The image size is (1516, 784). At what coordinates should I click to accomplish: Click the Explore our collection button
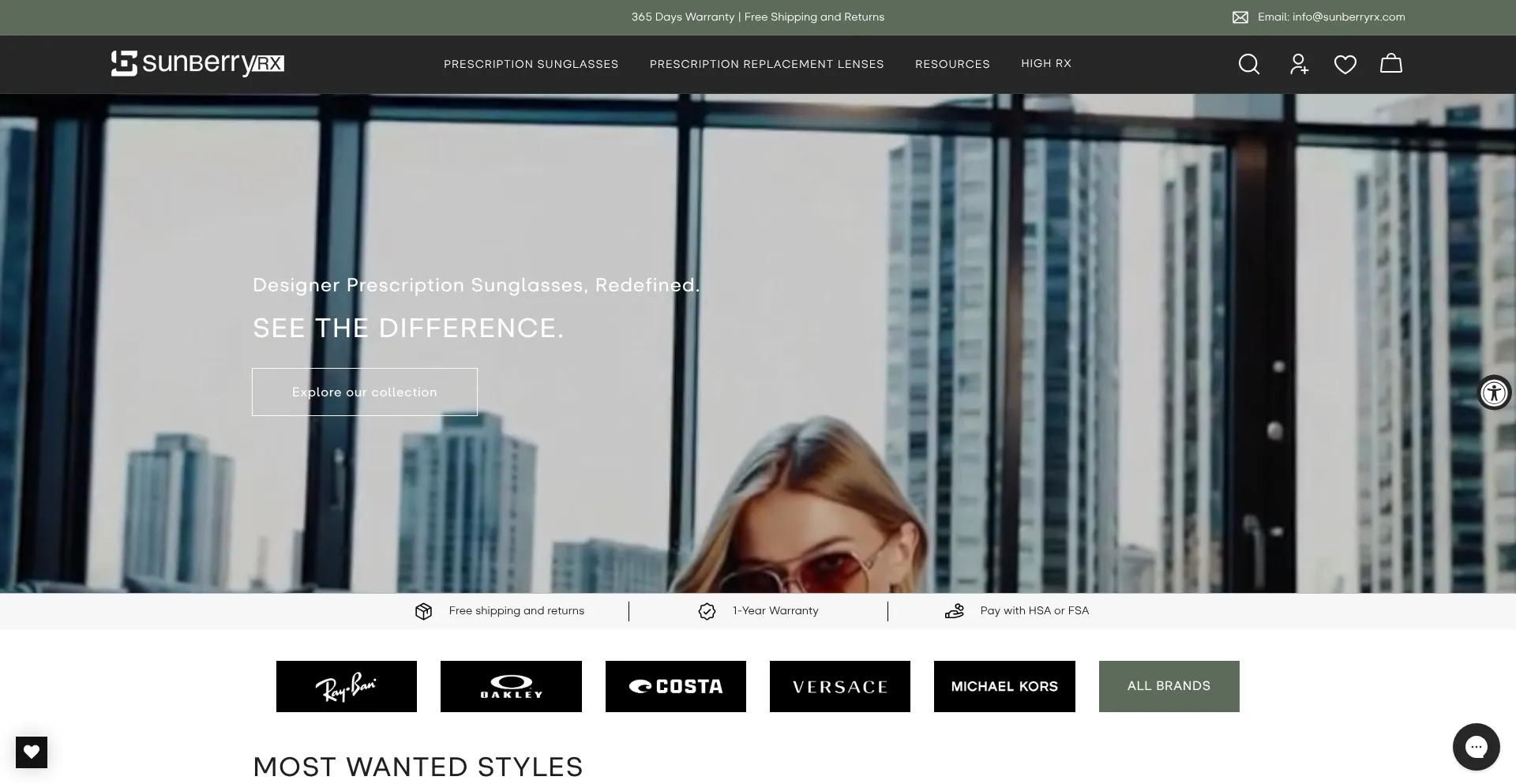pyautogui.click(x=365, y=392)
